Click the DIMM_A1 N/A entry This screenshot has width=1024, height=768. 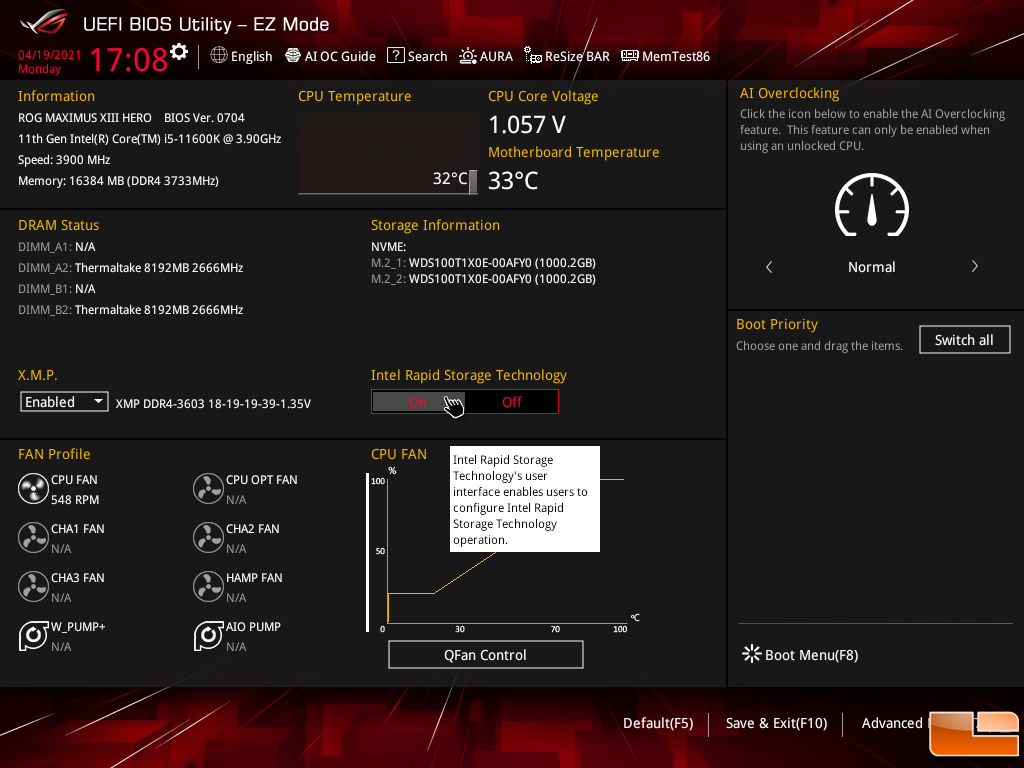click(57, 247)
